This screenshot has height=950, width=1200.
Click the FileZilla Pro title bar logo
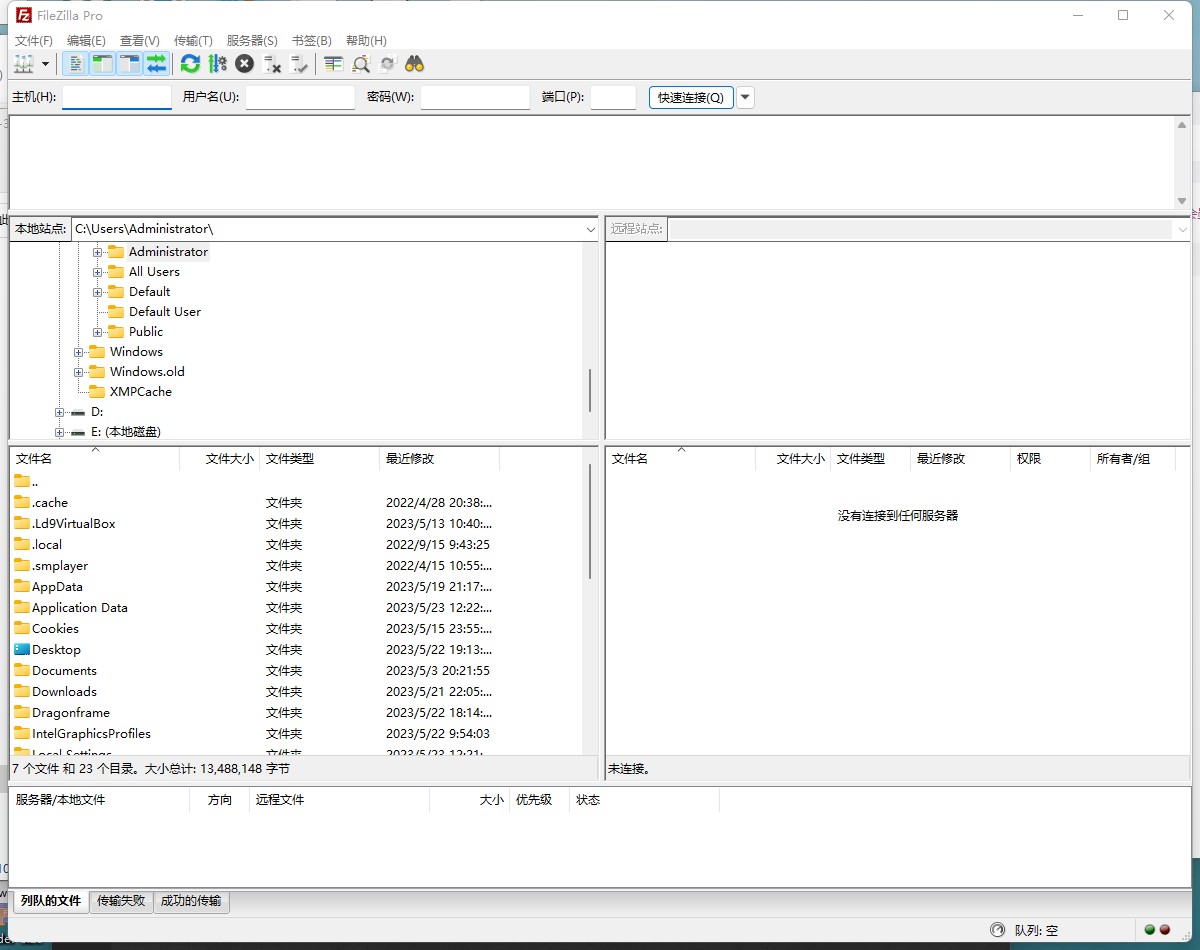[x=24, y=15]
